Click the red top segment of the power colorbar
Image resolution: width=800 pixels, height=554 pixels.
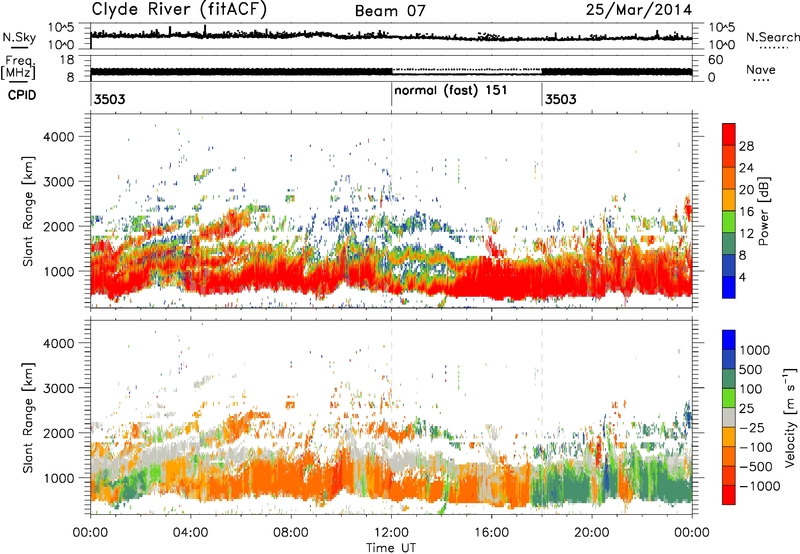click(x=729, y=134)
